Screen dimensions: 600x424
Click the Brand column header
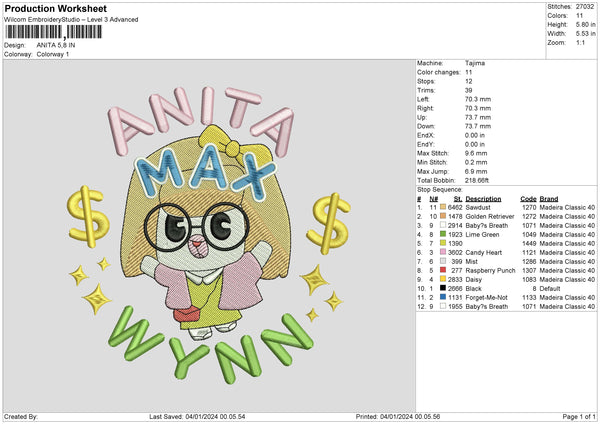549,199
